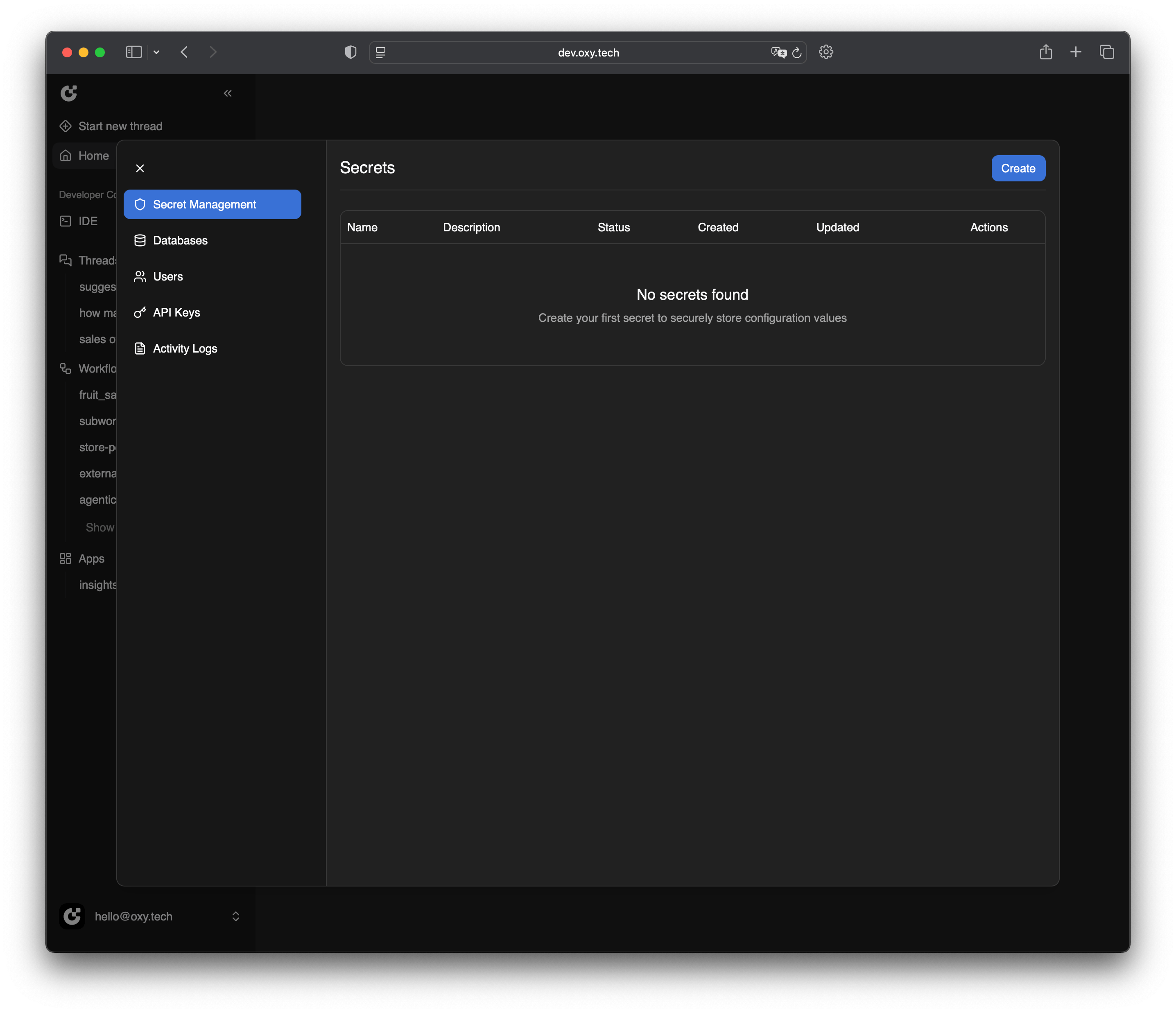Open a new tab with plus icon
This screenshot has height=1013, width=1176.
pyautogui.click(x=1076, y=52)
